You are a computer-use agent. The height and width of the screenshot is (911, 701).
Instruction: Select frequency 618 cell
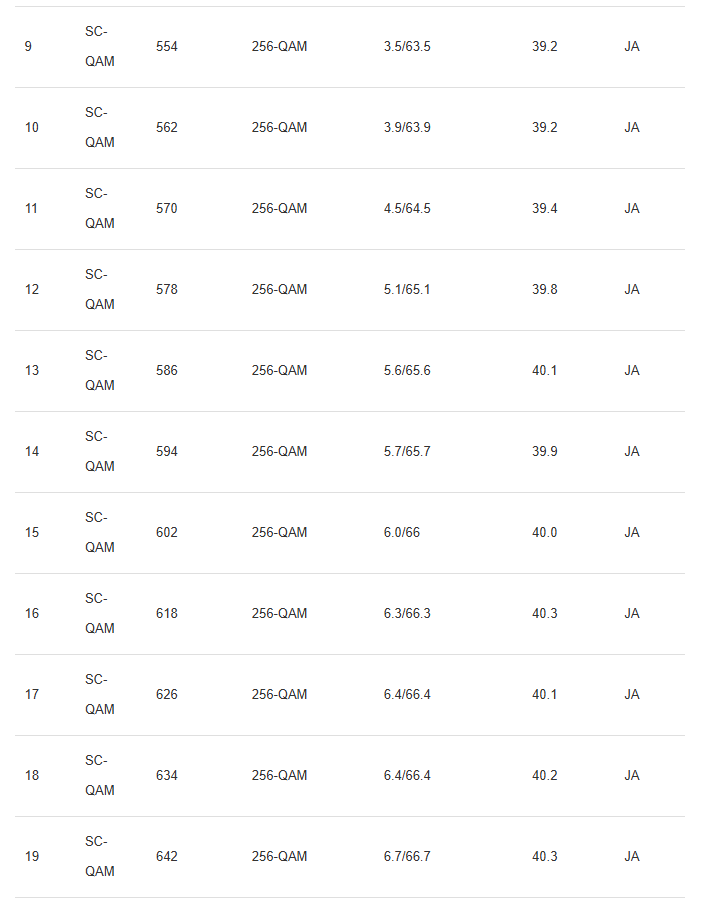167,614
